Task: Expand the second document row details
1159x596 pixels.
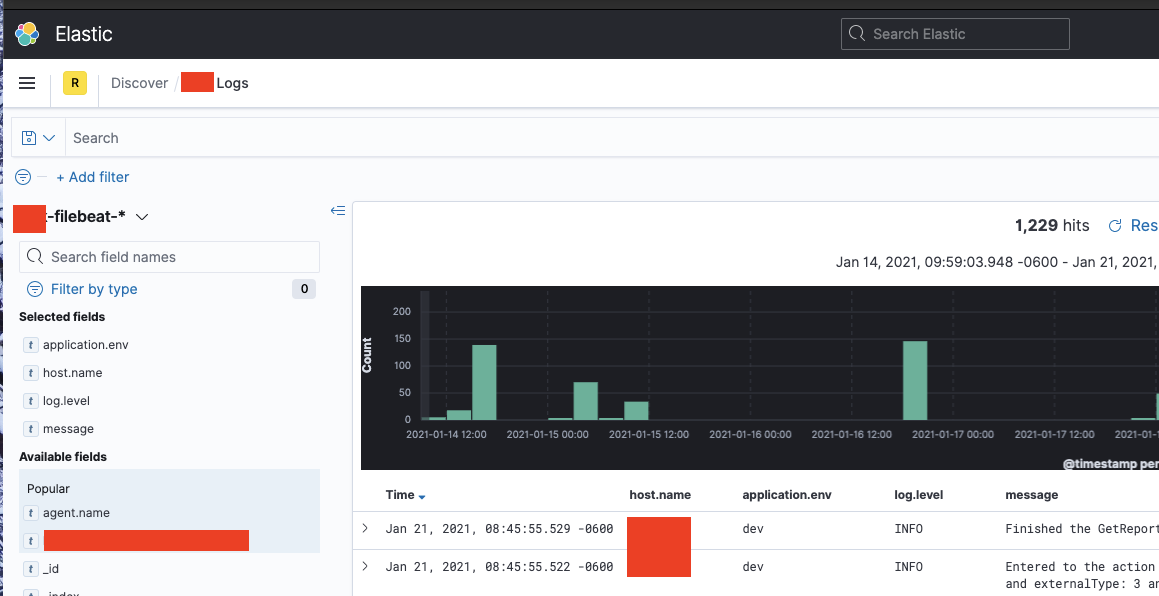Action: [x=366, y=566]
